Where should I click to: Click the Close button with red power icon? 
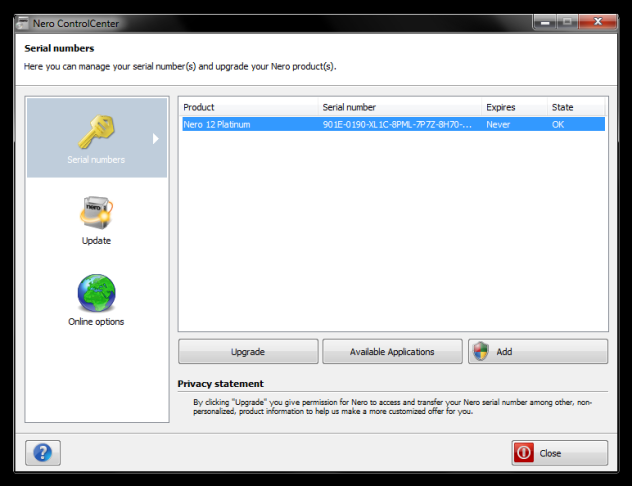559,453
